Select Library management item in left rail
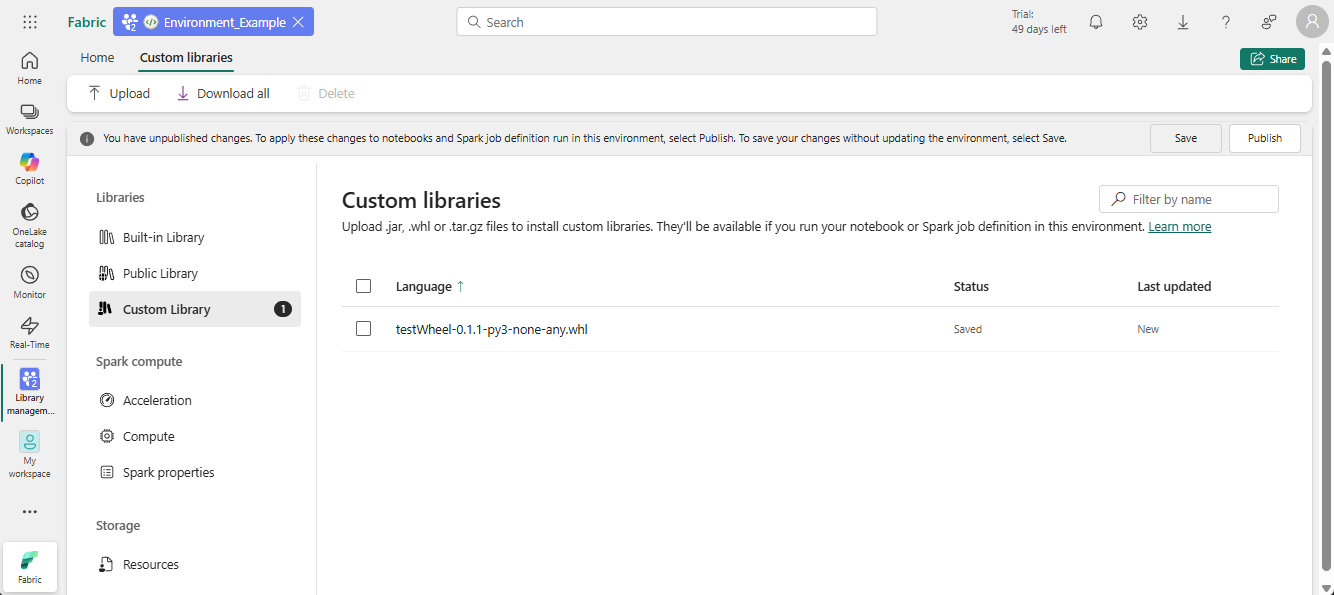Screen dimensions: 1334x595 pos(30,391)
